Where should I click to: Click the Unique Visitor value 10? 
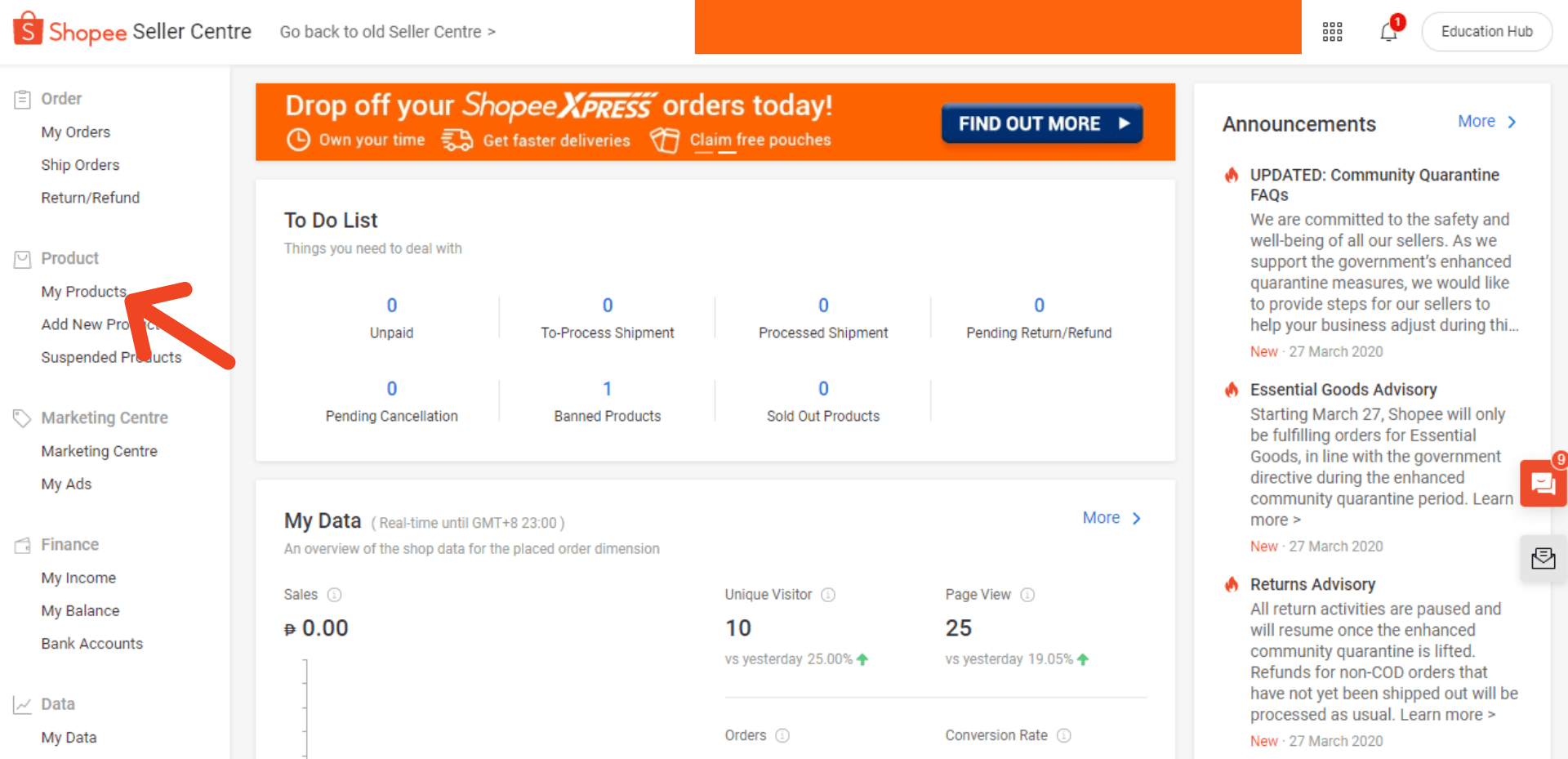click(737, 627)
